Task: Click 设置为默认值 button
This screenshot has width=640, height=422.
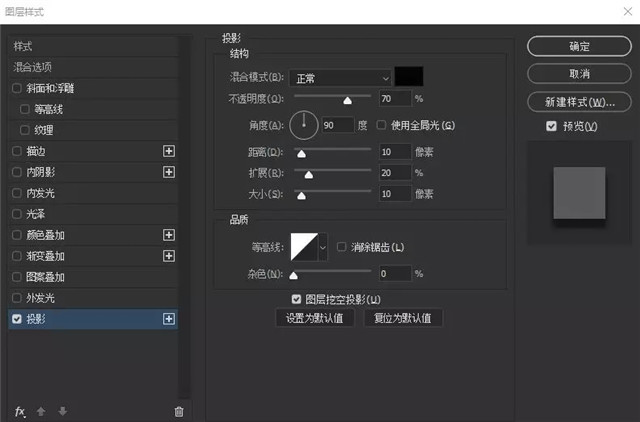Action: pyautogui.click(x=315, y=318)
